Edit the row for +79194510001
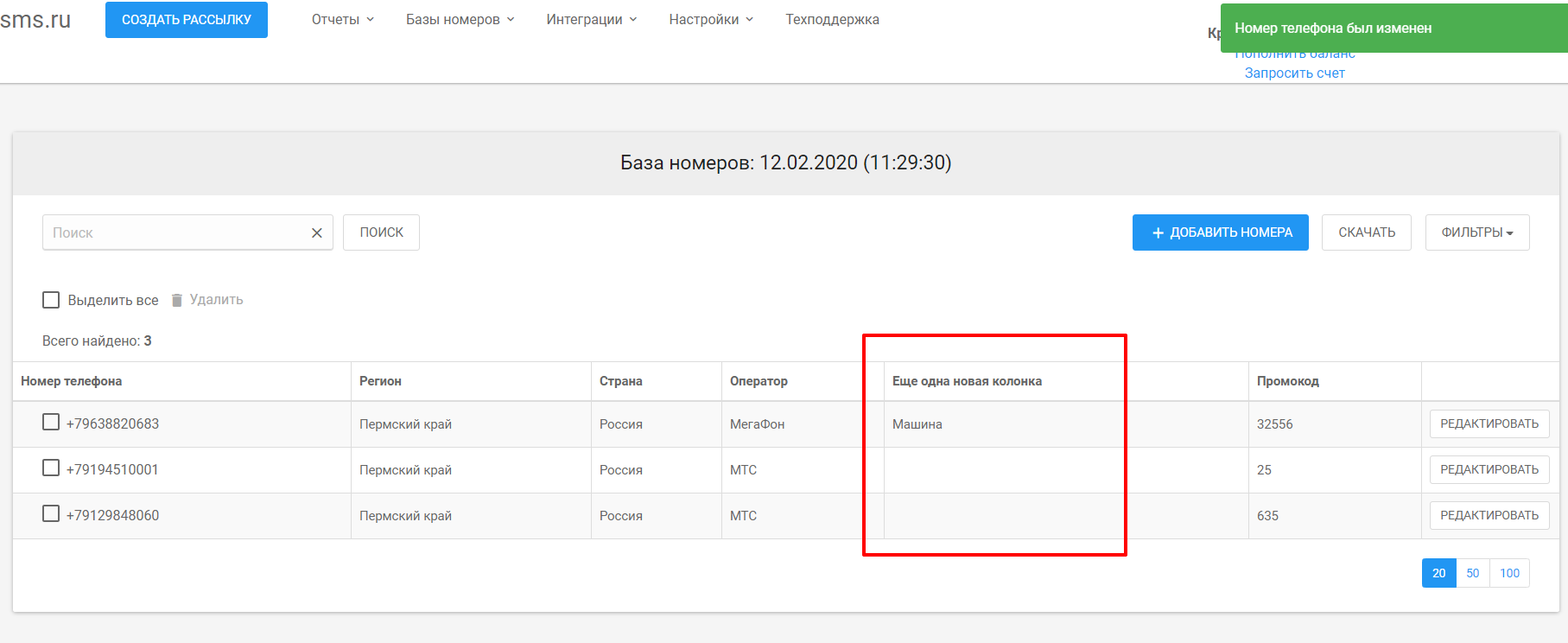Viewport: 1568px width, 643px height. pyautogui.click(x=1489, y=469)
